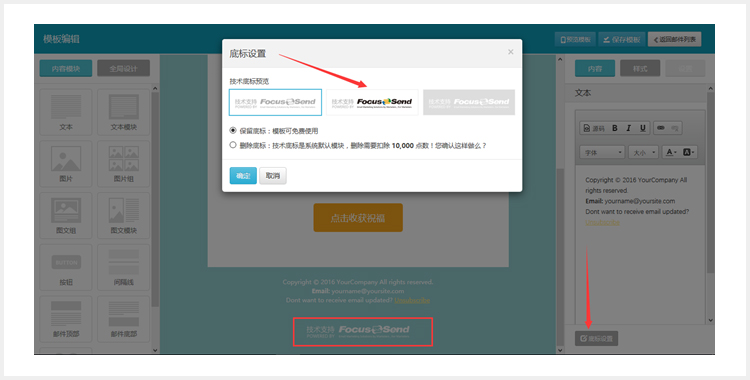This screenshot has height=380, width=750.
Task: Open the 字体 font family dropdown
Action: 602,152
